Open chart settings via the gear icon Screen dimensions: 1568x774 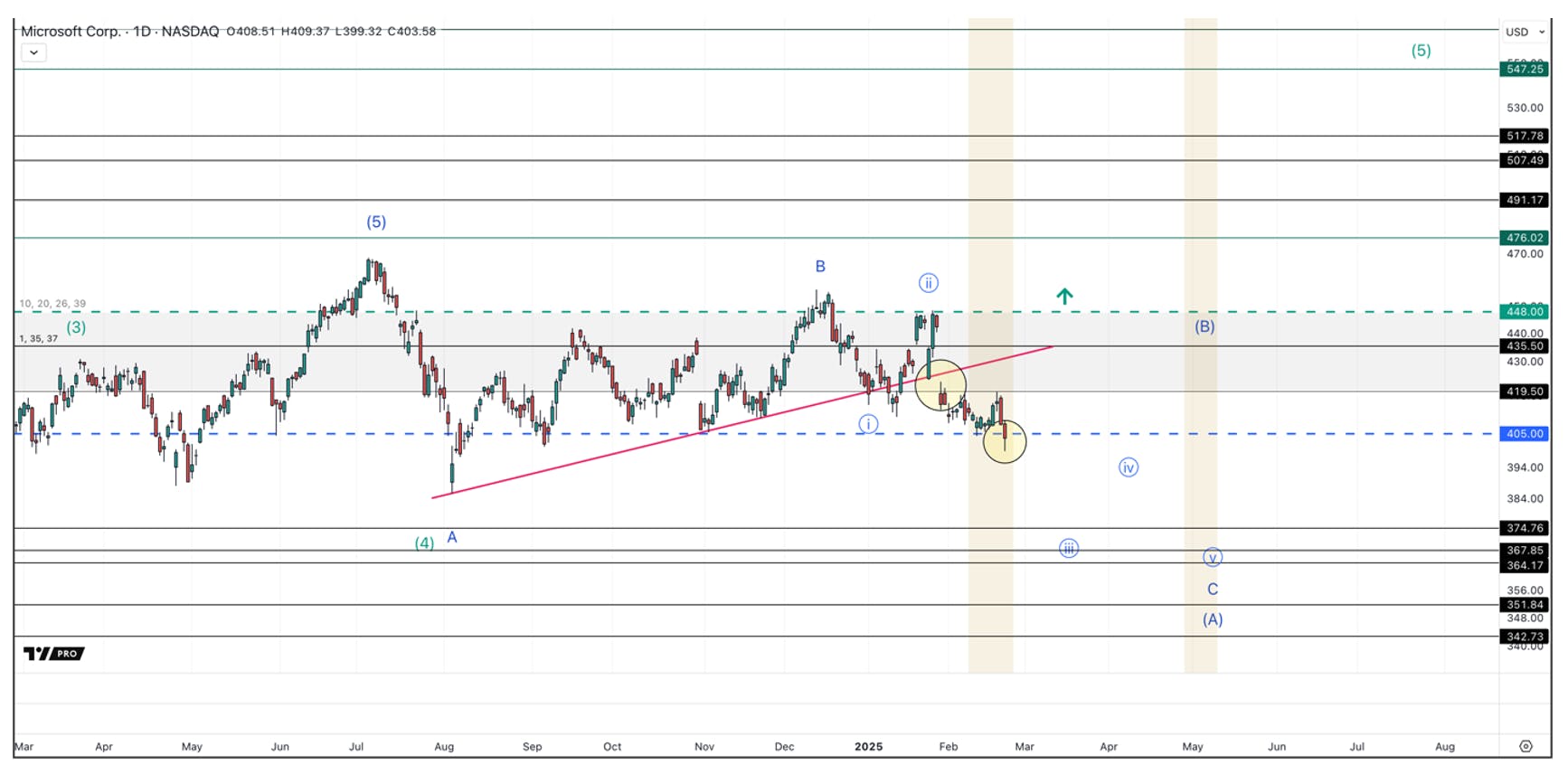(1525, 746)
